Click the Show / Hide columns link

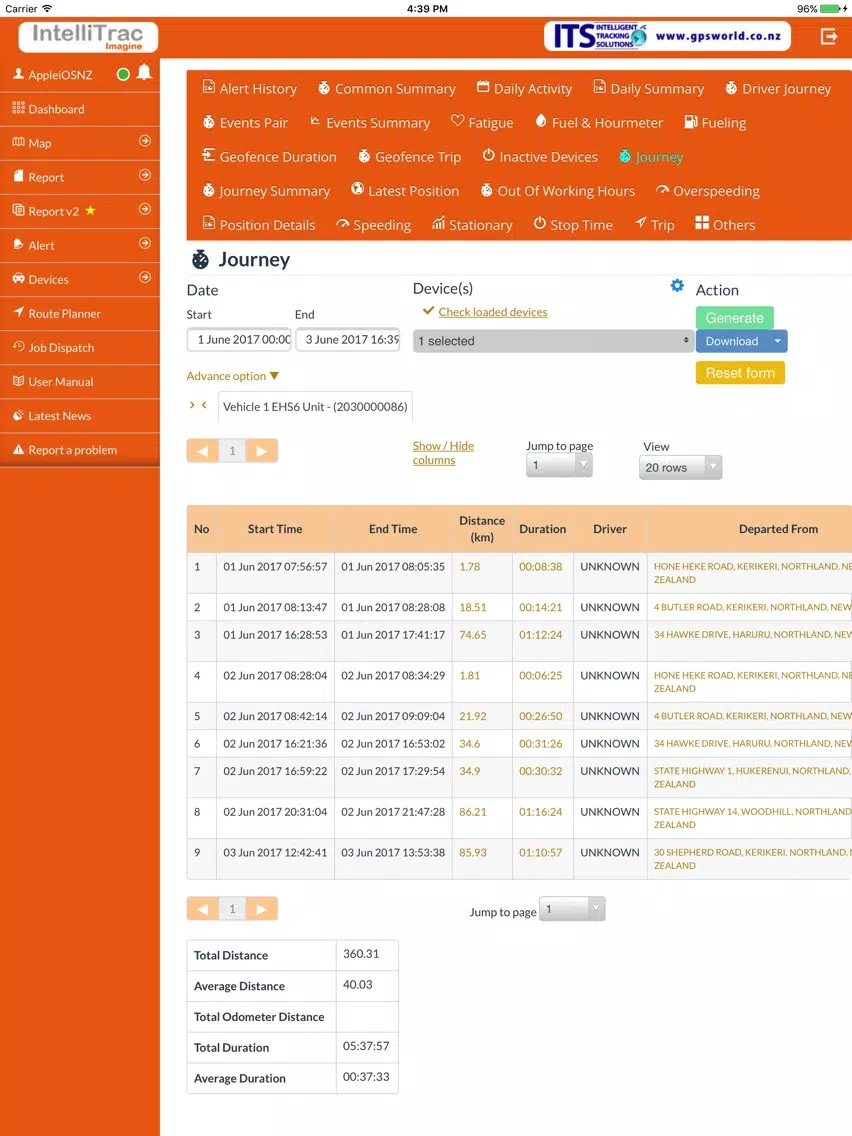pos(443,453)
